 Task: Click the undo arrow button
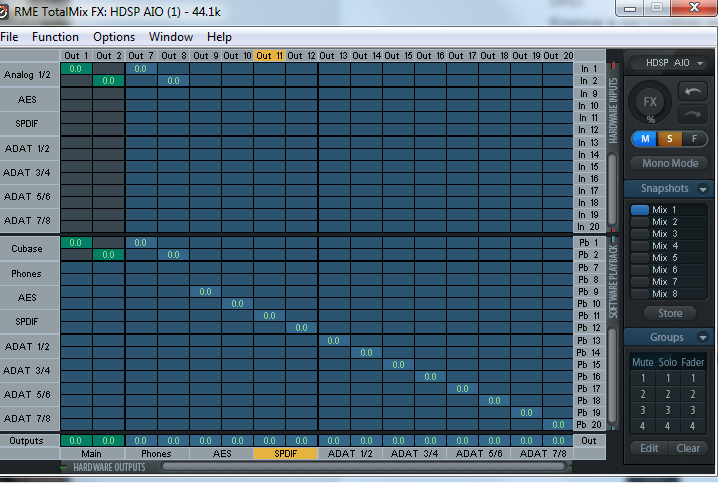tap(692, 92)
